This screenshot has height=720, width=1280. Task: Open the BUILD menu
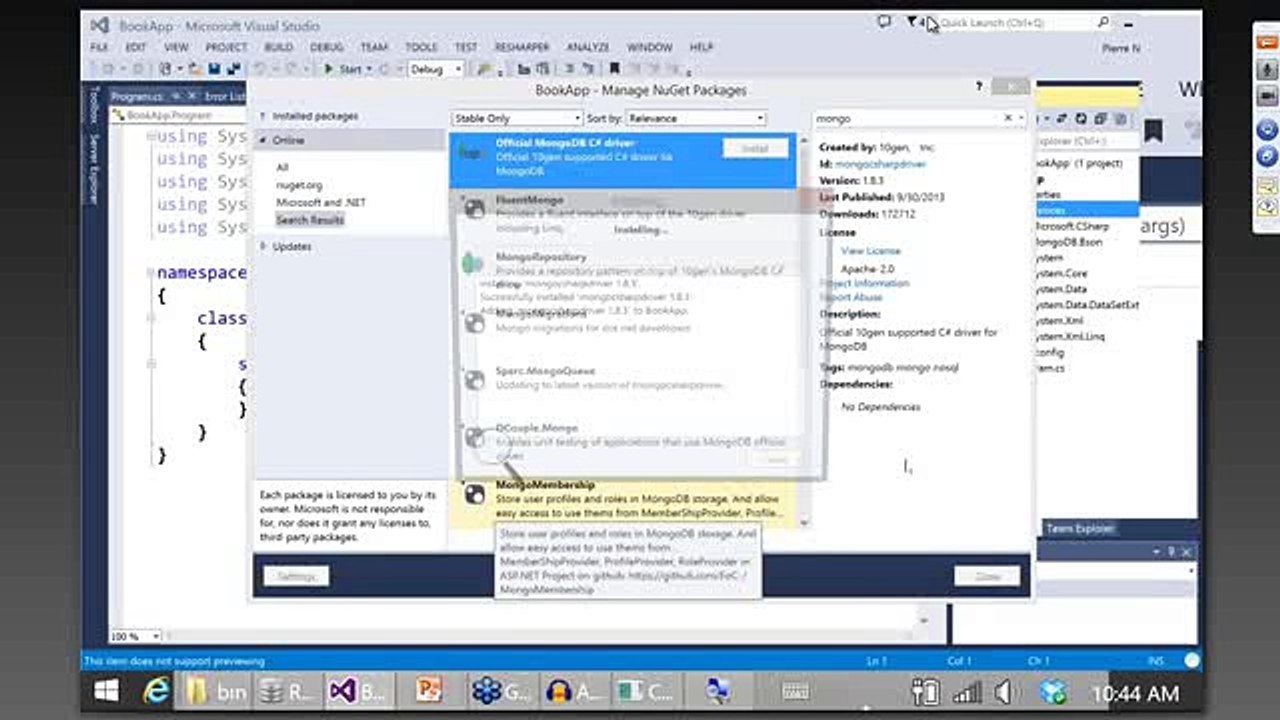pos(279,47)
